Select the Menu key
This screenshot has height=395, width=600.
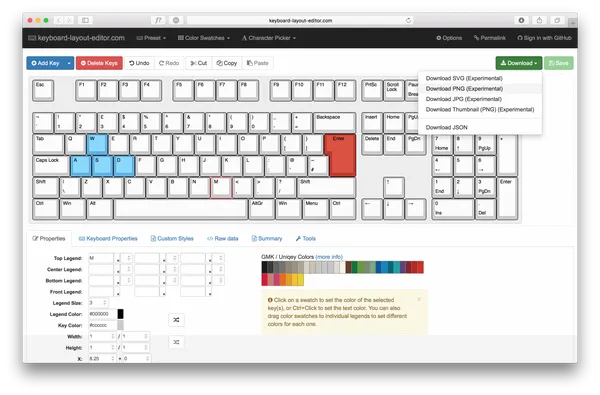pyautogui.click(x=315, y=209)
